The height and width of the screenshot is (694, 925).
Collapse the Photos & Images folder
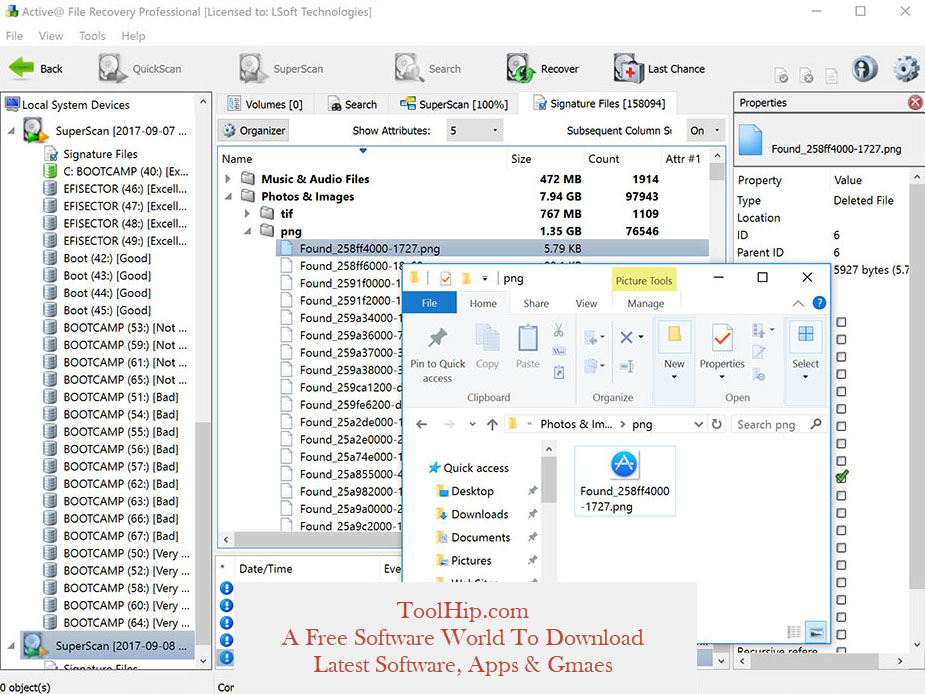[x=228, y=196]
